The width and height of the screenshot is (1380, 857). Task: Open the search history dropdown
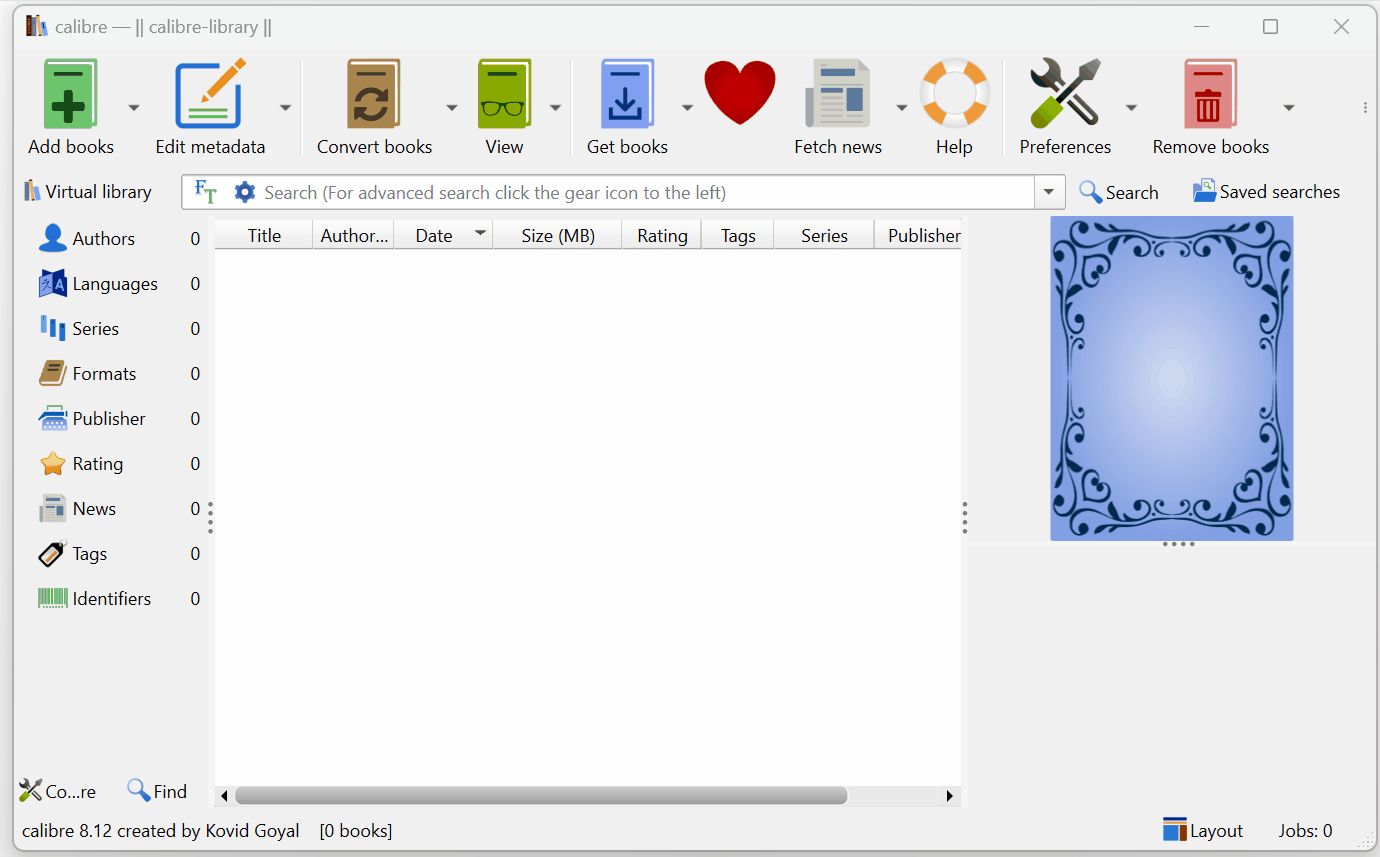tap(1048, 191)
